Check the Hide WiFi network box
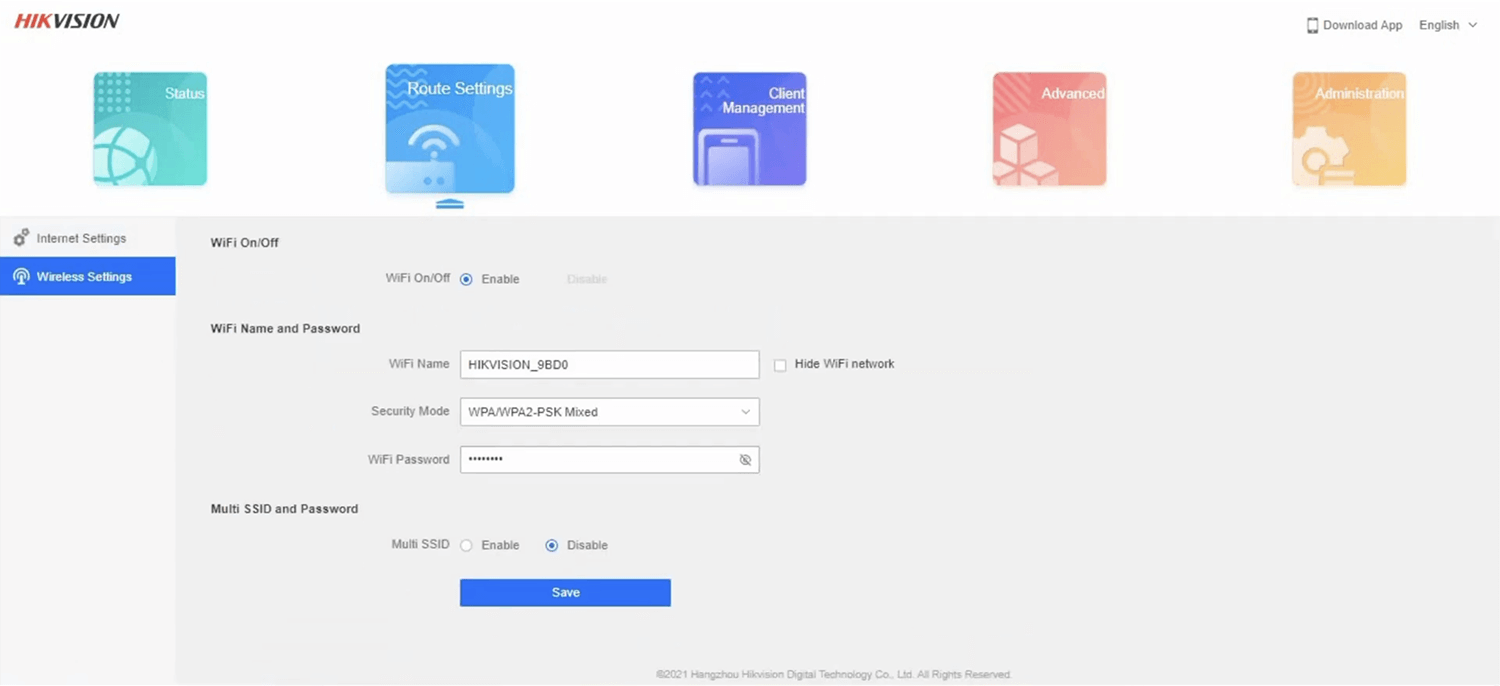The width and height of the screenshot is (1500, 686). [780, 365]
